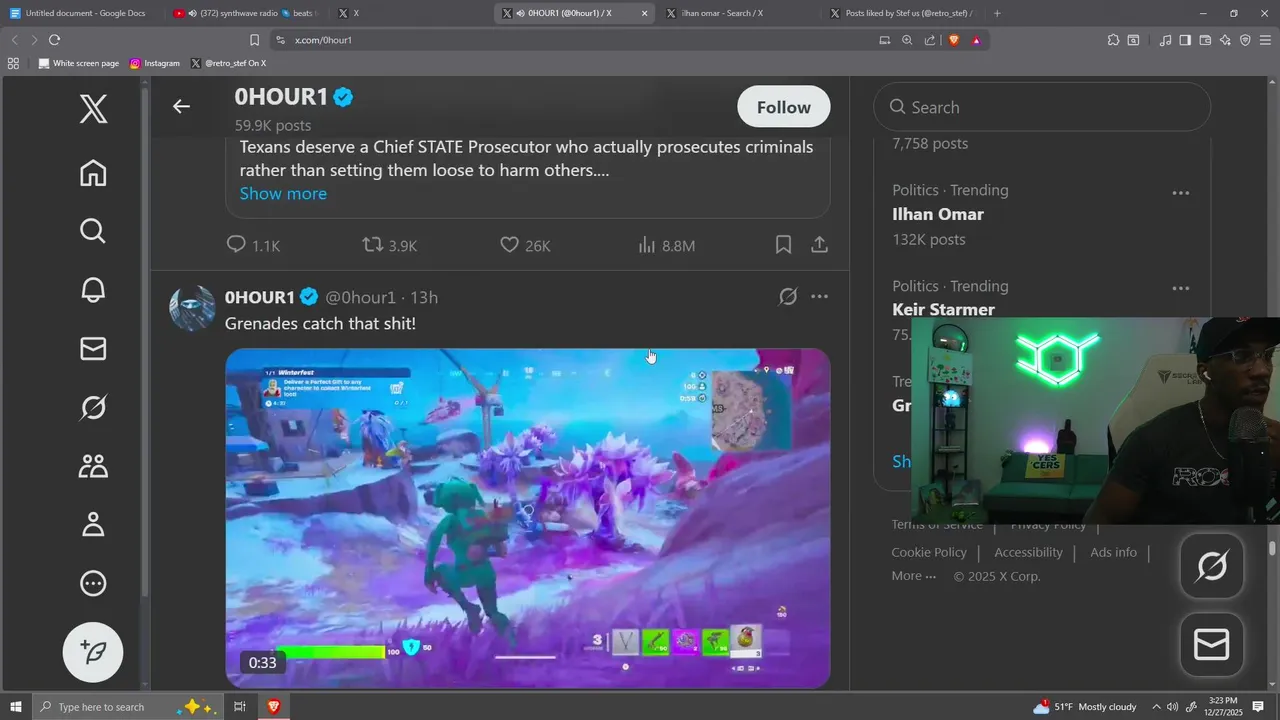Open Grok icon in left sidebar
1280x720 pixels.
93,407
